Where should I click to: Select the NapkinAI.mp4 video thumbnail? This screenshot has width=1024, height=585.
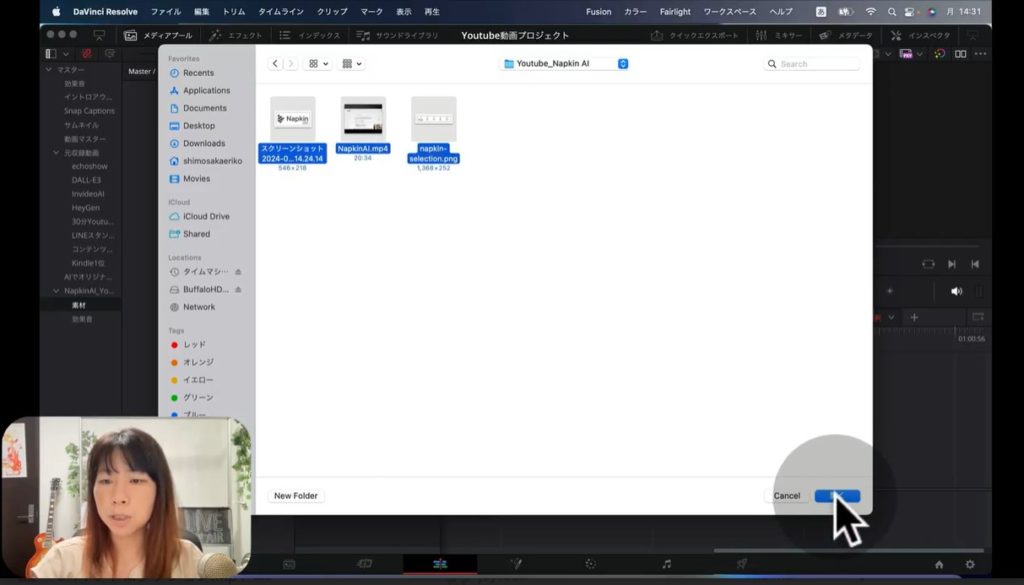point(363,120)
